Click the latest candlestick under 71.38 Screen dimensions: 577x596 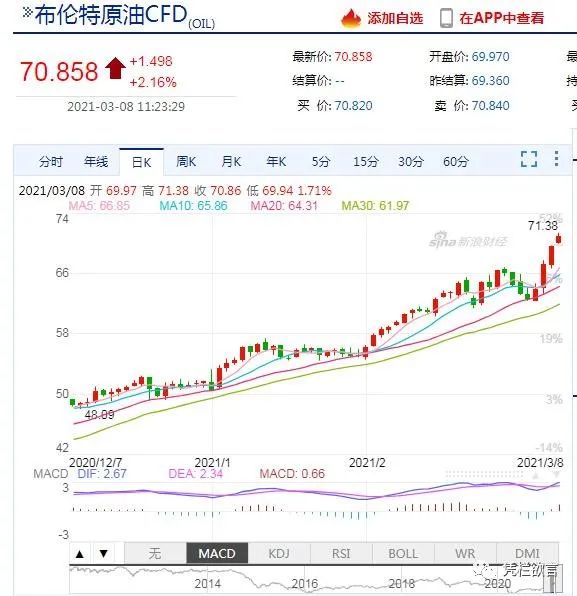pyautogui.click(x=558, y=239)
